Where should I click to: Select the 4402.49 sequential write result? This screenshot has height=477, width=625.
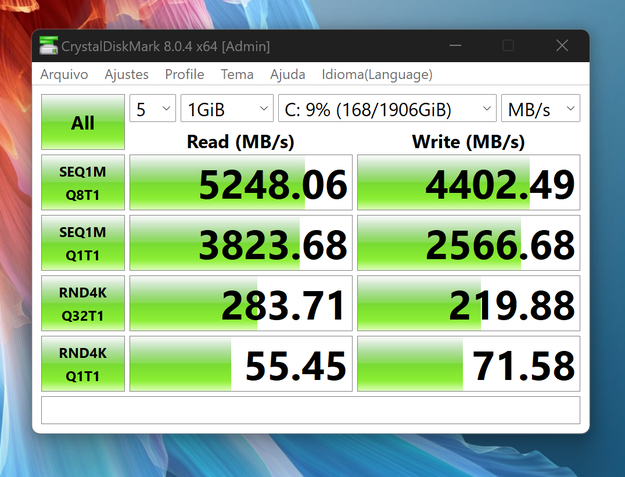coord(468,183)
